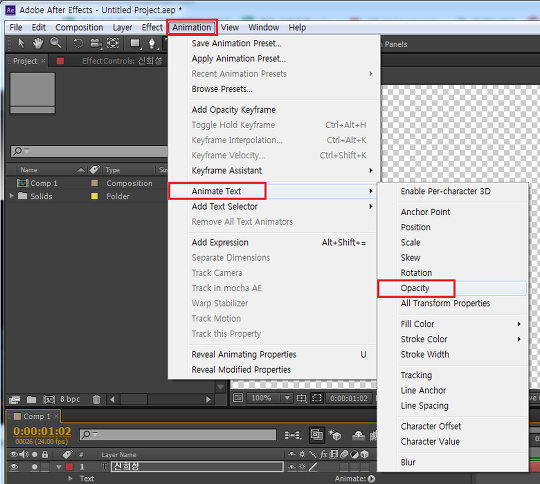
Task: Toggle collapse transformations switch on layer 1
Action: tap(302, 467)
